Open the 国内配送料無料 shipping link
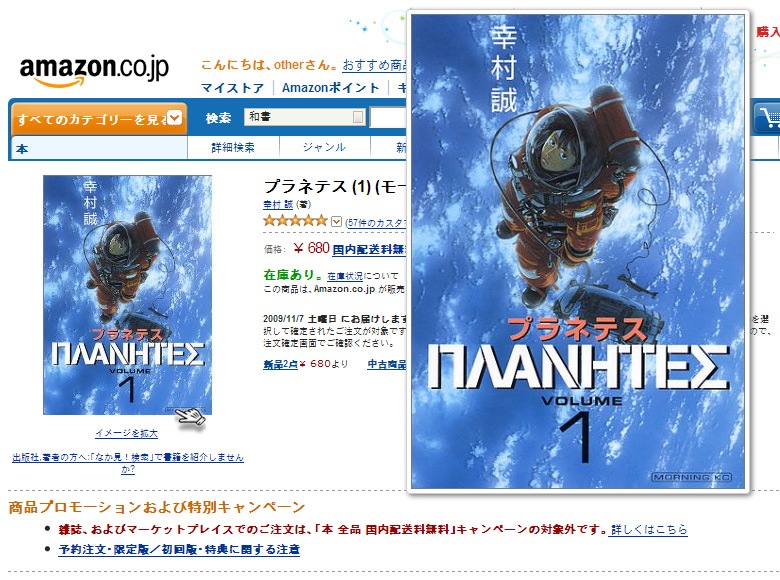Viewport: 780px width, 580px height. click(x=369, y=249)
